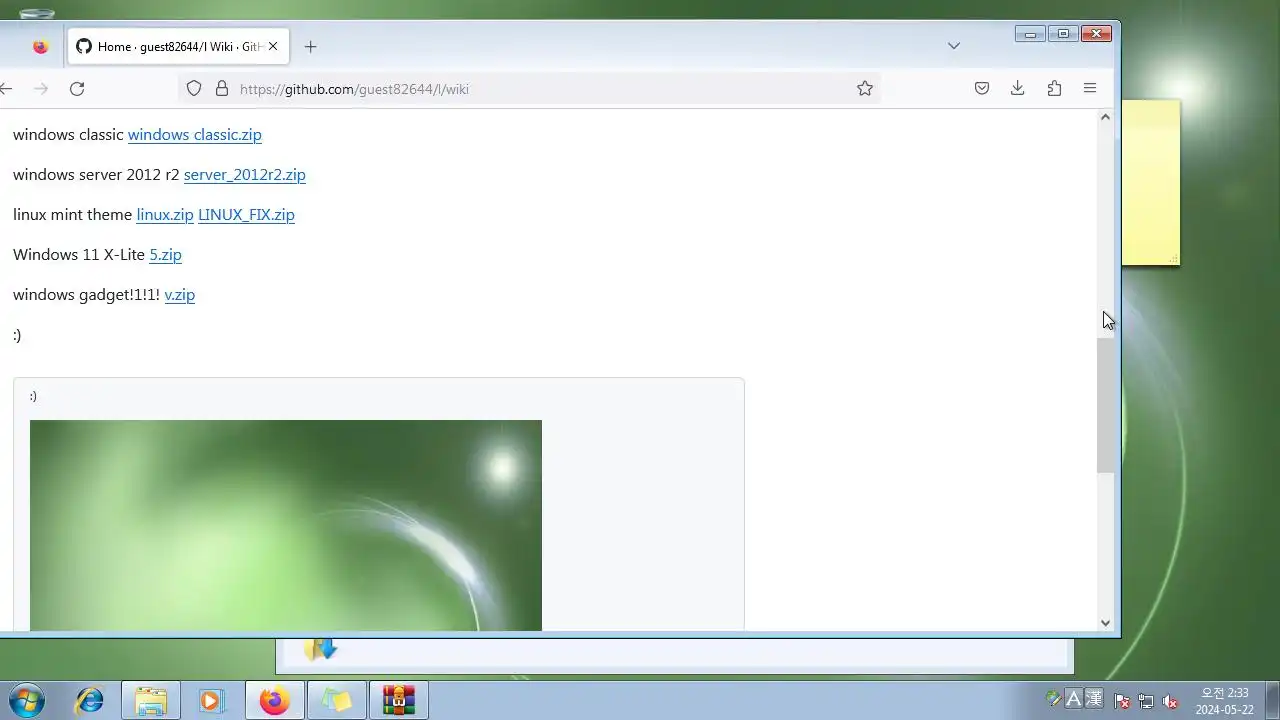
Task: Open the network connection tray icon
Action: tap(1146, 702)
